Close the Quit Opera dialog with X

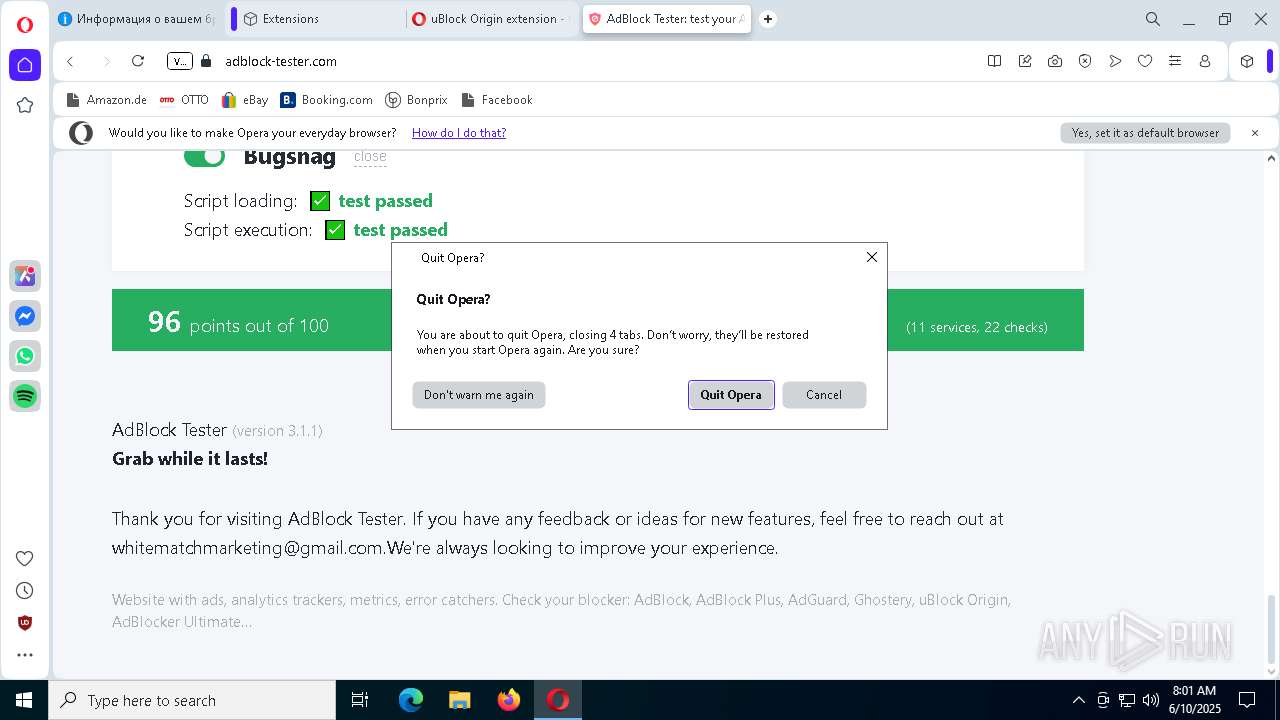point(872,257)
